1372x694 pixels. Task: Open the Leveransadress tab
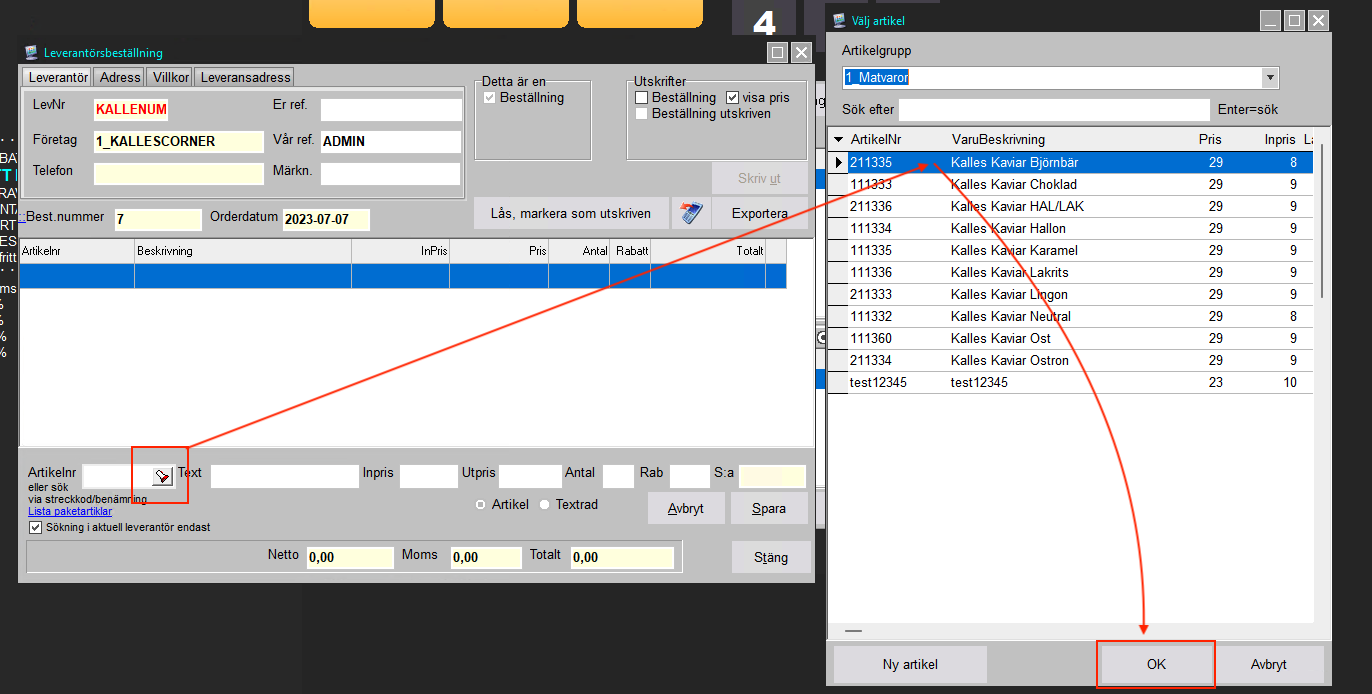244,77
